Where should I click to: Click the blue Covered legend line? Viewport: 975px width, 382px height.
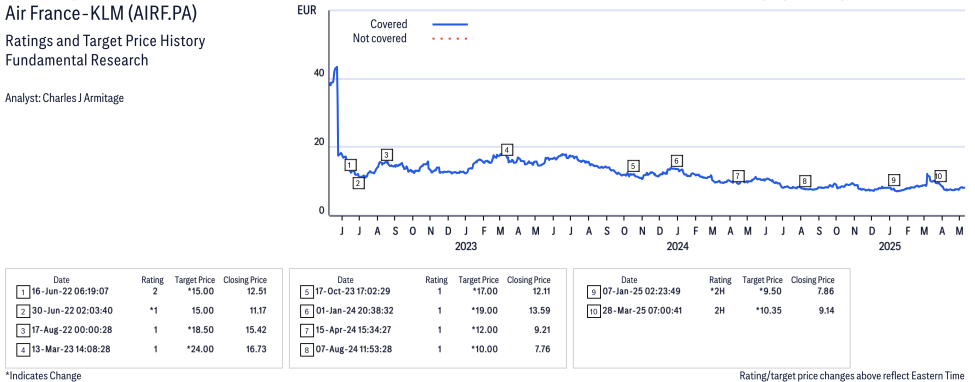pyautogui.click(x=450, y=24)
